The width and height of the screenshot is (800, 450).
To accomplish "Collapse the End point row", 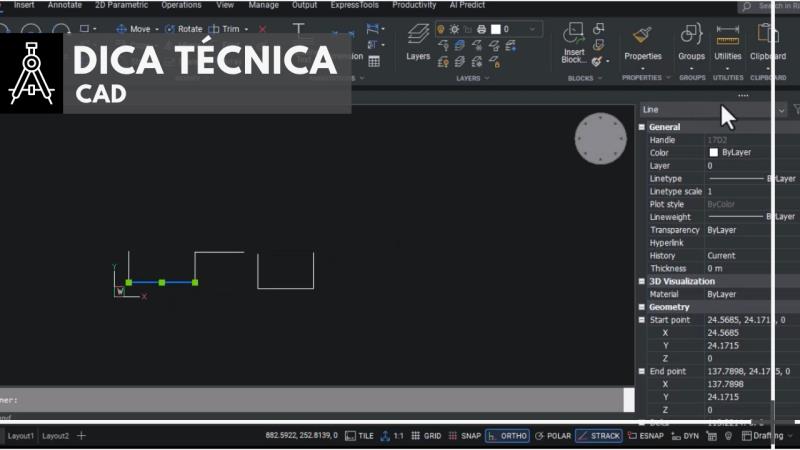I will 642,371.
